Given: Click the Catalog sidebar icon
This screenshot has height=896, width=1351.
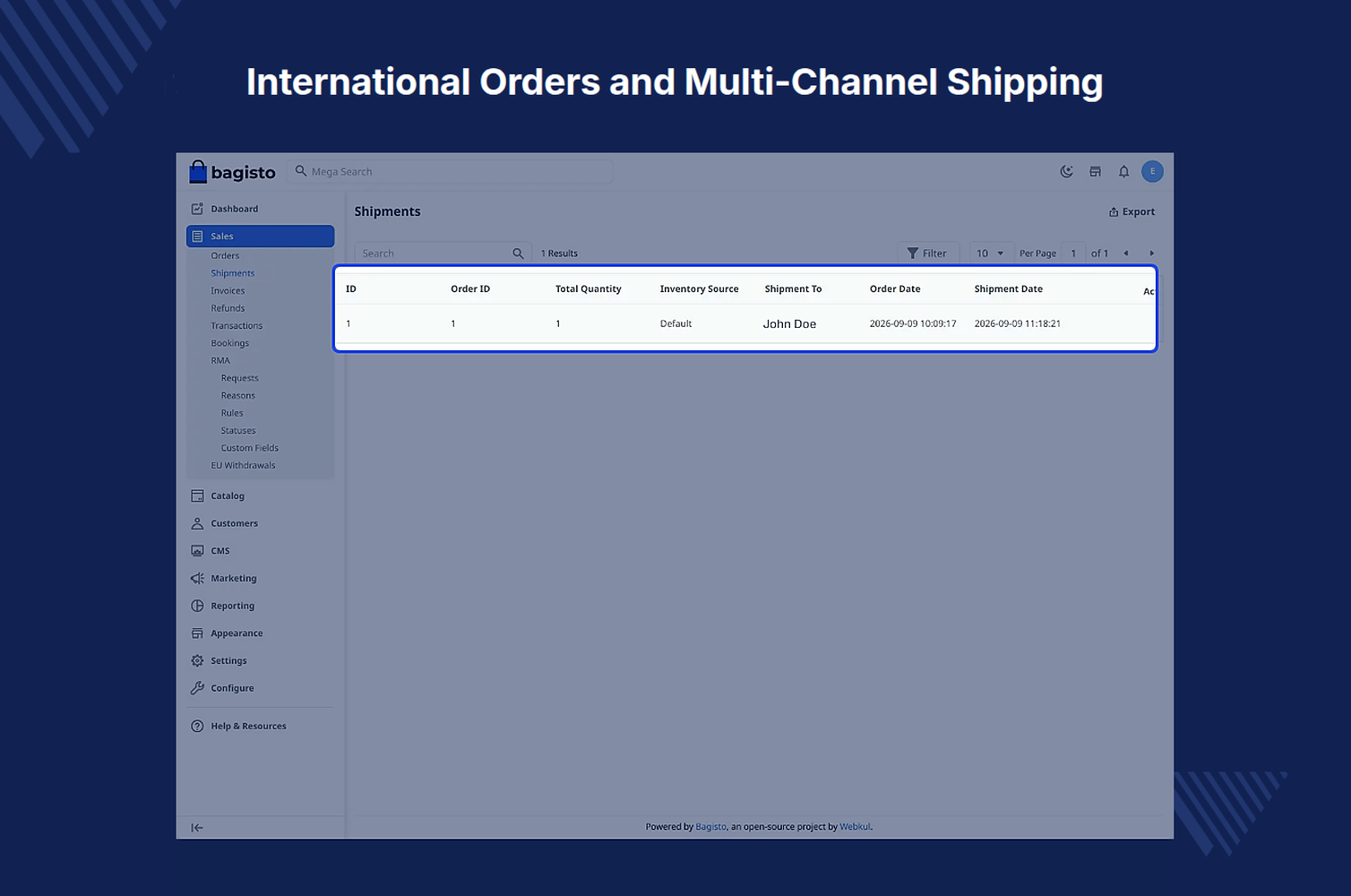Looking at the screenshot, I should tap(197, 495).
